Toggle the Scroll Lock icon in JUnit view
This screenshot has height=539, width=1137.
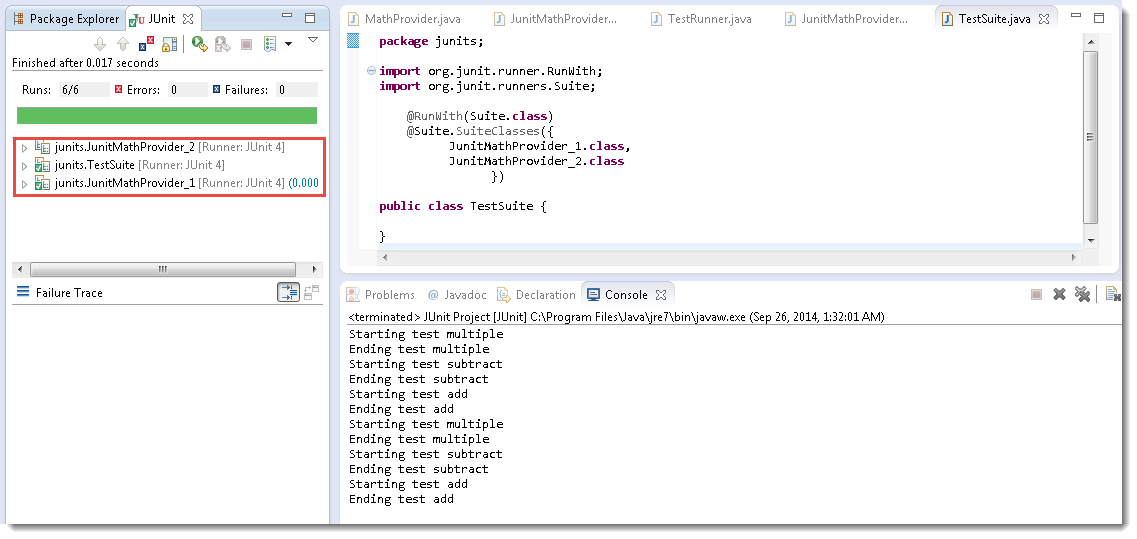tap(169, 44)
